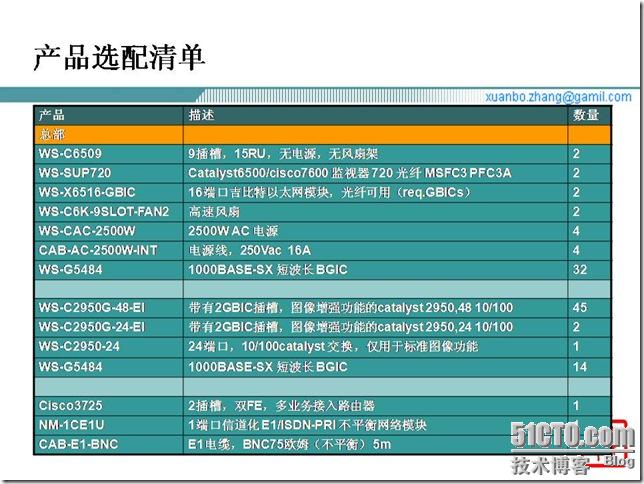Select the WS-X6516-GBIC product cell
644x484 pixels.
tap(108, 192)
